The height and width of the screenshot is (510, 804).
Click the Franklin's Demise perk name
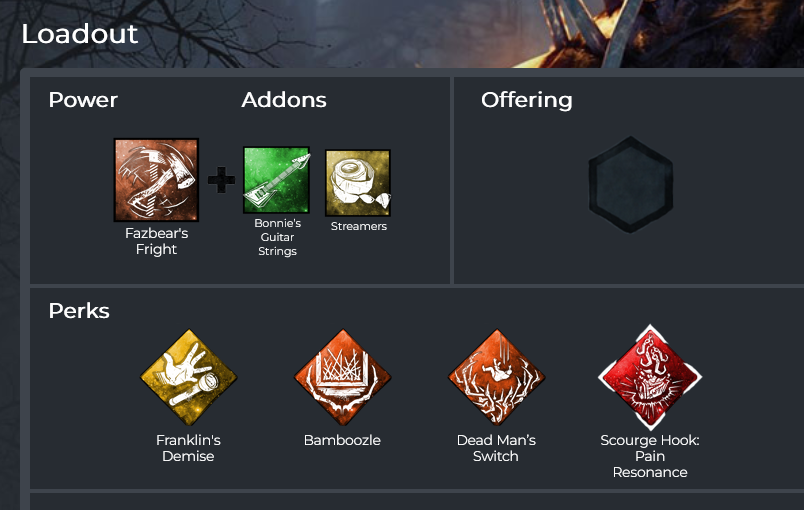[188, 448]
